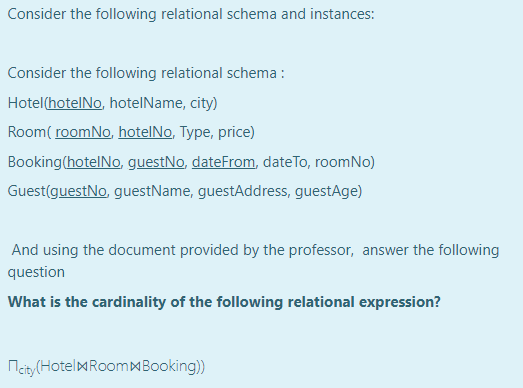Click guestAddress attribute in Guest schema

click(x=243, y=191)
